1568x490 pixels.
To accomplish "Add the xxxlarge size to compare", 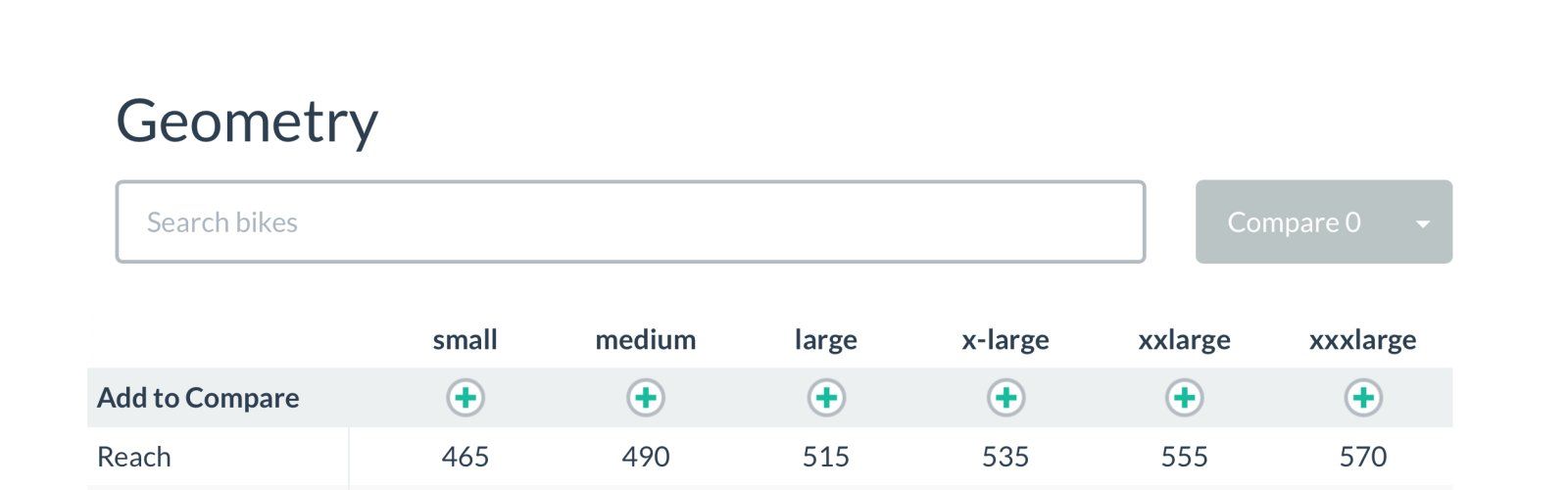I will tap(1363, 398).
